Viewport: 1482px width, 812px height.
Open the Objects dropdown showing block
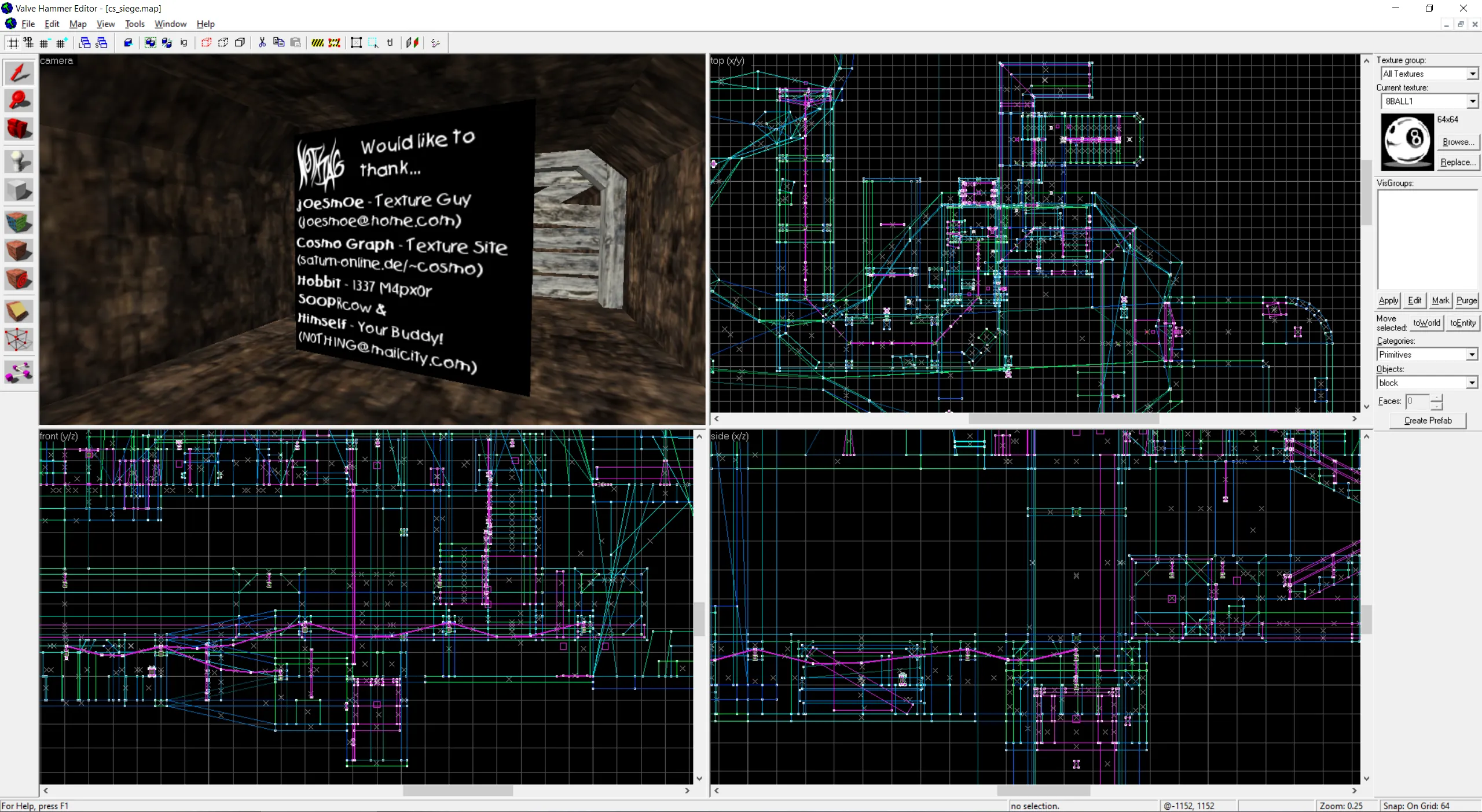click(x=1472, y=383)
